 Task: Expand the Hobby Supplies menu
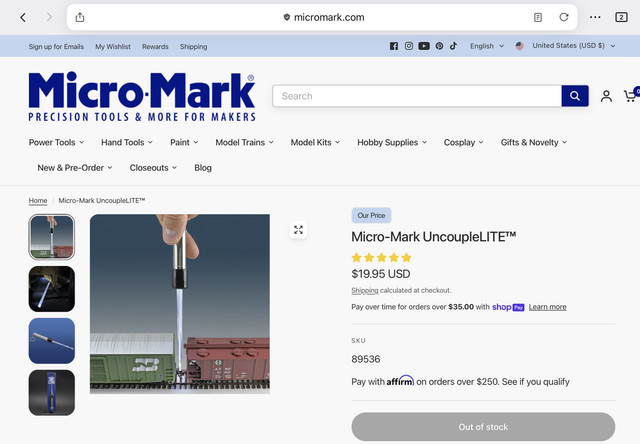pyautogui.click(x=392, y=142)
